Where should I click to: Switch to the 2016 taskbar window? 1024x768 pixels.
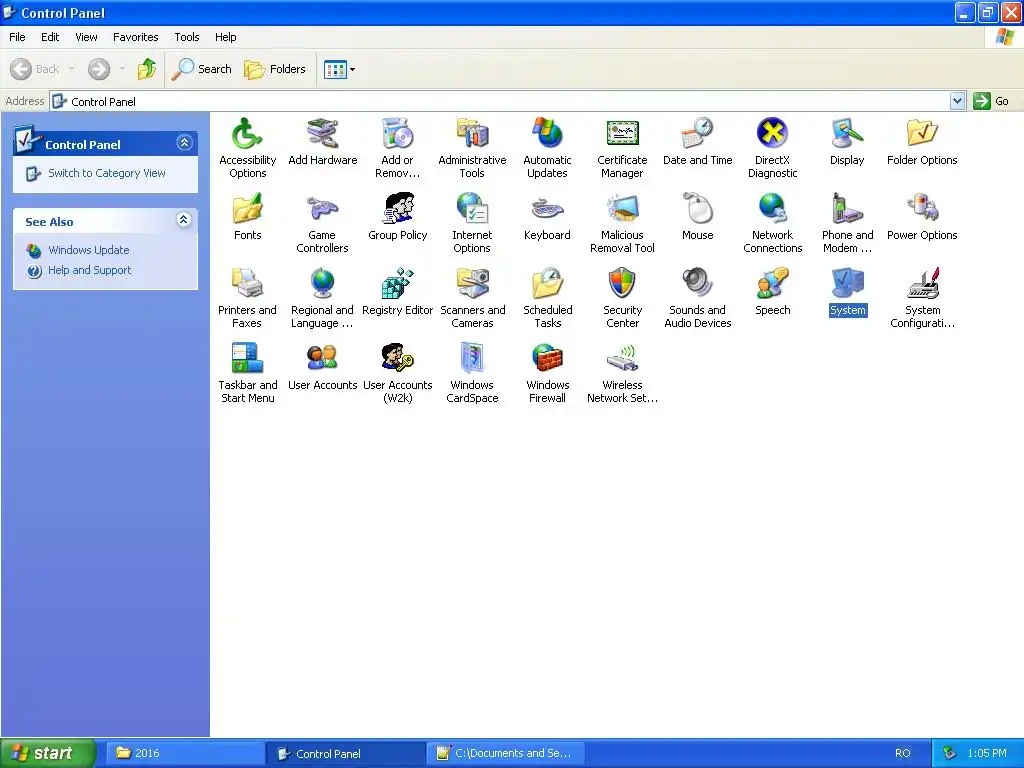tap(184, 753)
